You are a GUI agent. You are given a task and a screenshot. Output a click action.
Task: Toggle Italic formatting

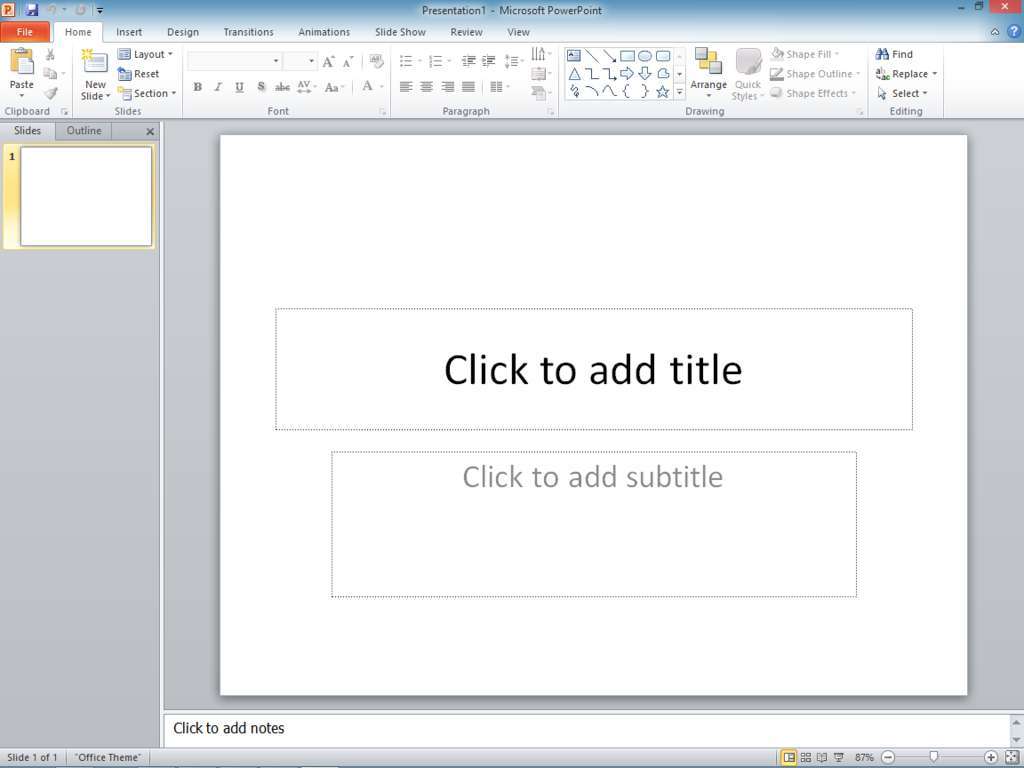point(218,87)
